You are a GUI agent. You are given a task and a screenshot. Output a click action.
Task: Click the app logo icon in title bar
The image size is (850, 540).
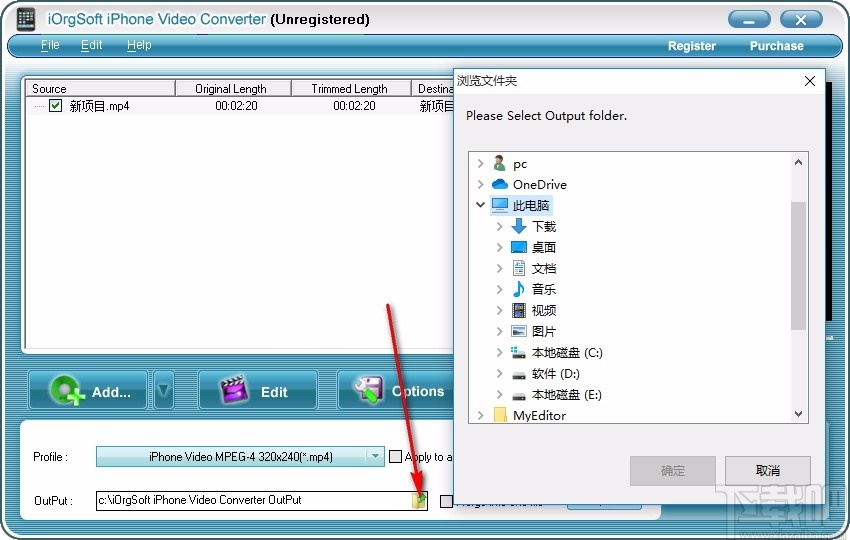pyautogui.click(x=25, y=19)
